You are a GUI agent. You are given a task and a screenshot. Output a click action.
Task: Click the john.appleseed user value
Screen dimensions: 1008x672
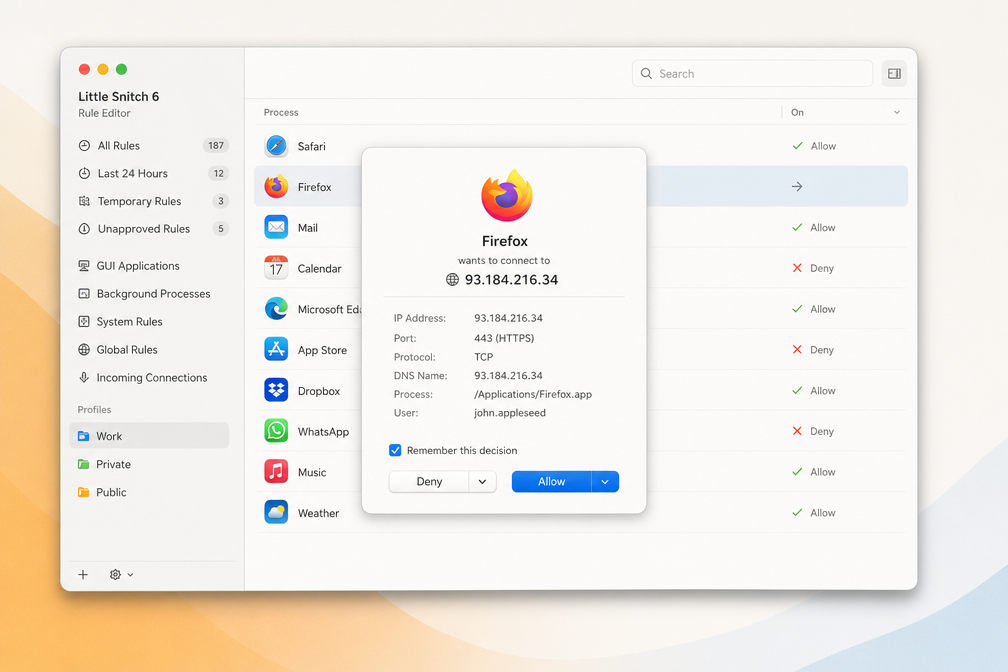coord(510,413)
